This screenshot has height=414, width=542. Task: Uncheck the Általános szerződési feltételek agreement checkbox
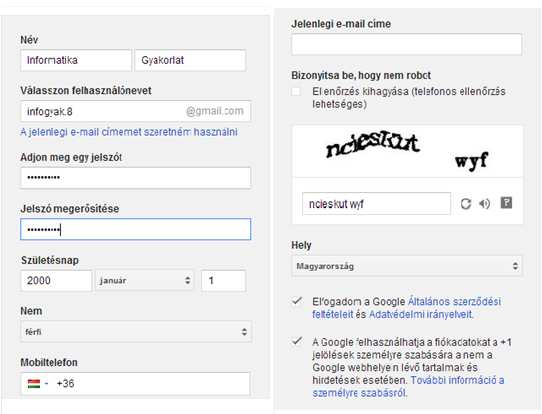coord(297,301)
